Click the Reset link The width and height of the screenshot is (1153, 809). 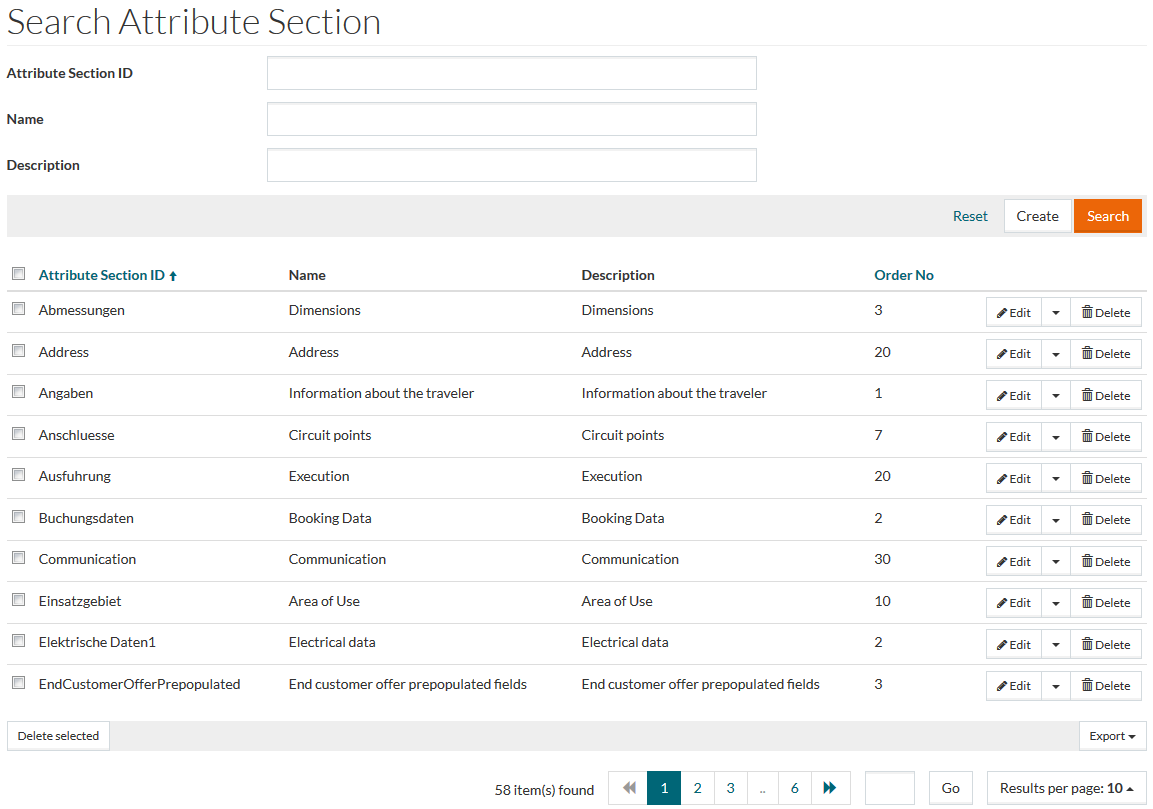(x=969, y=216)
